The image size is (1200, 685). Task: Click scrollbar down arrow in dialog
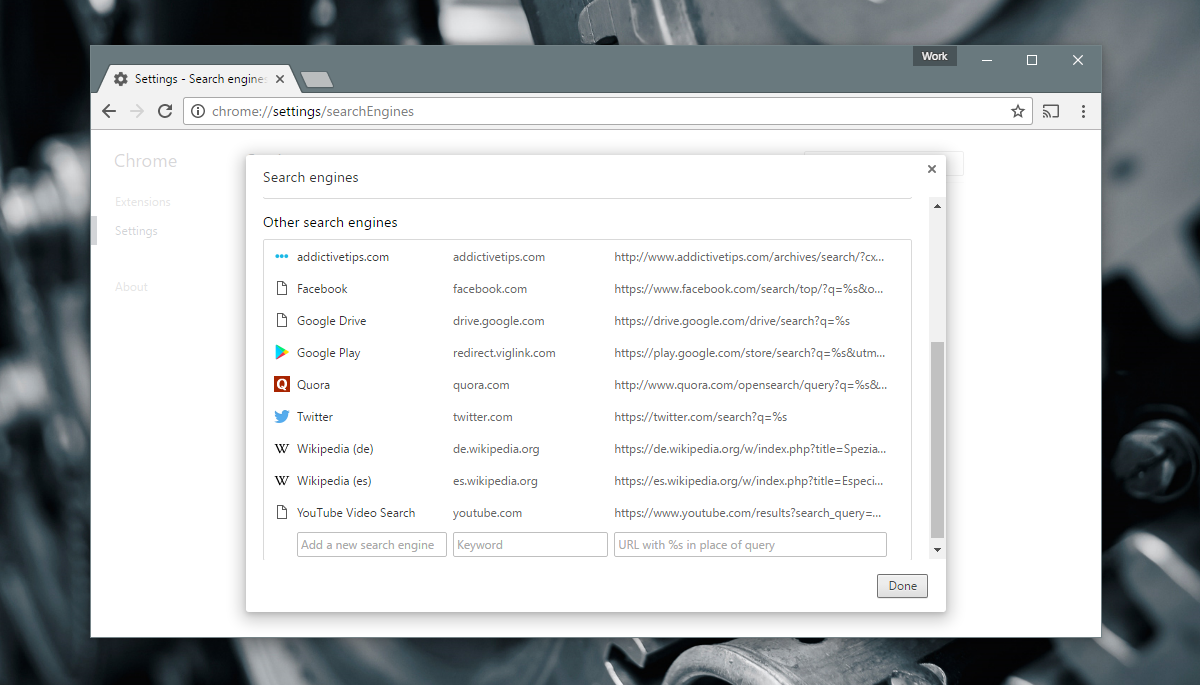click(x=937, y=550)
